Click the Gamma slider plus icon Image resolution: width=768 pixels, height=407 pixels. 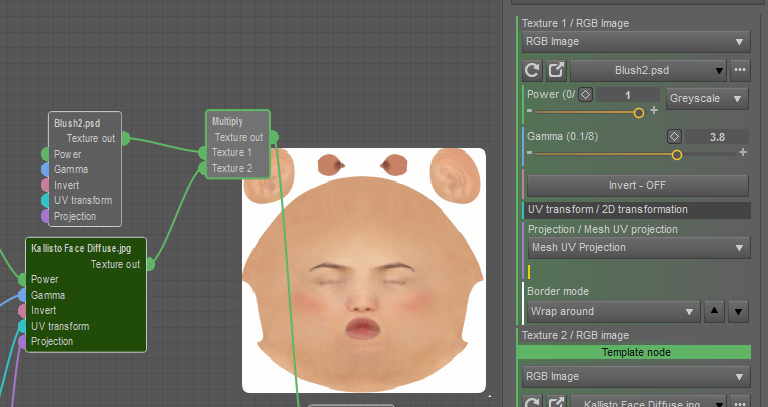[x=743, y=152]
